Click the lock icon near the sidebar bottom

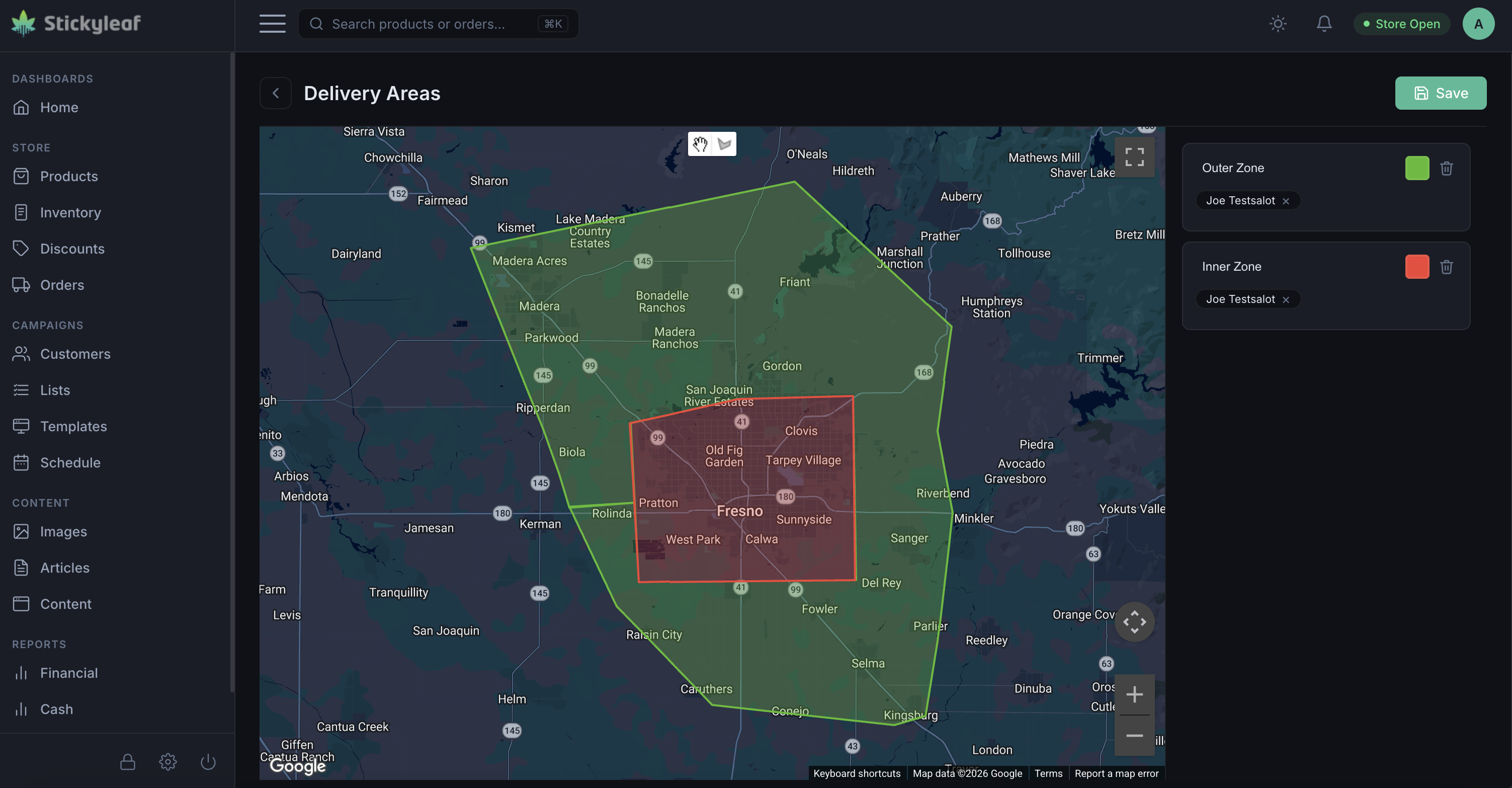pos(127,761)
